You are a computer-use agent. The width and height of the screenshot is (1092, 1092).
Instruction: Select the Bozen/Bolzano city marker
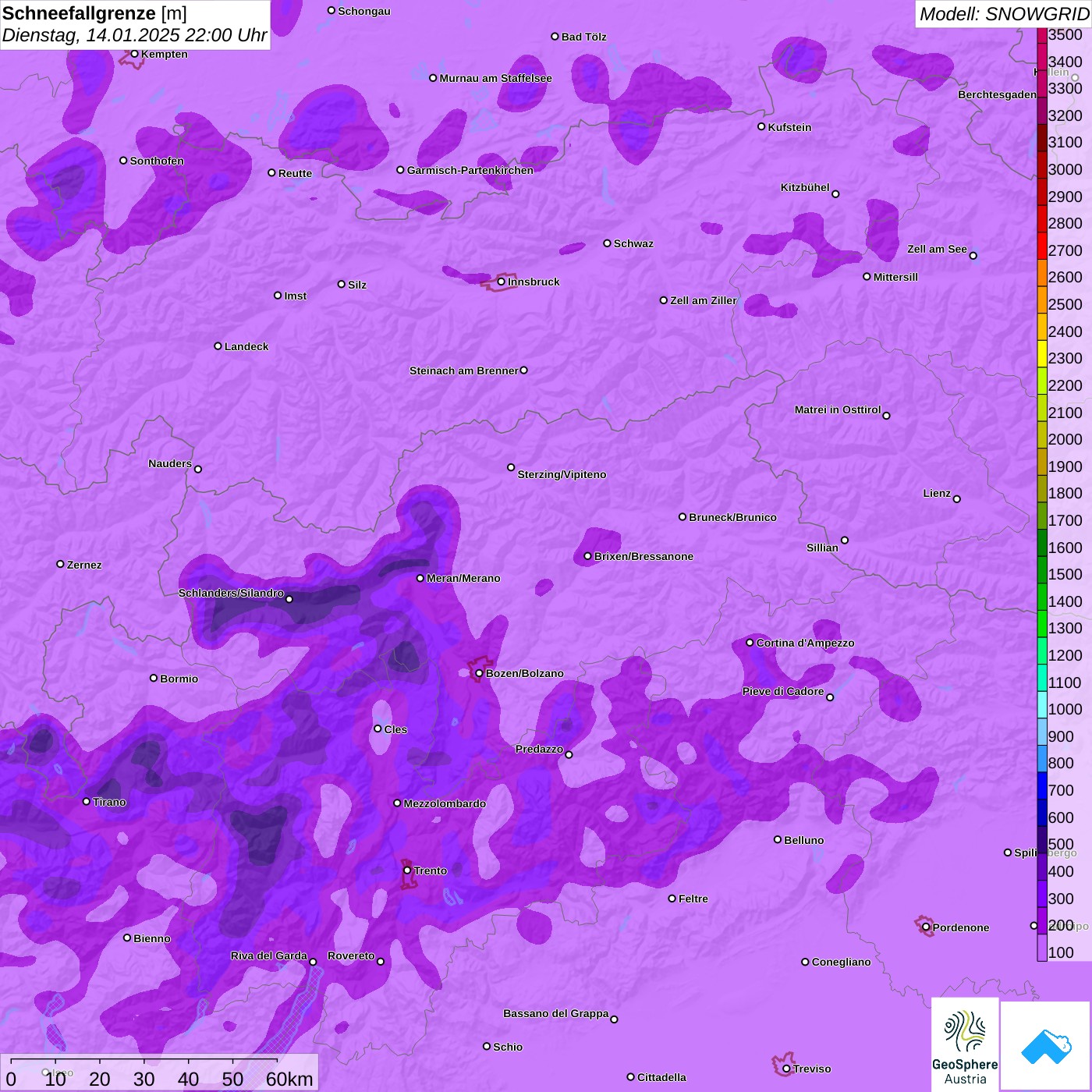point(480,673)
